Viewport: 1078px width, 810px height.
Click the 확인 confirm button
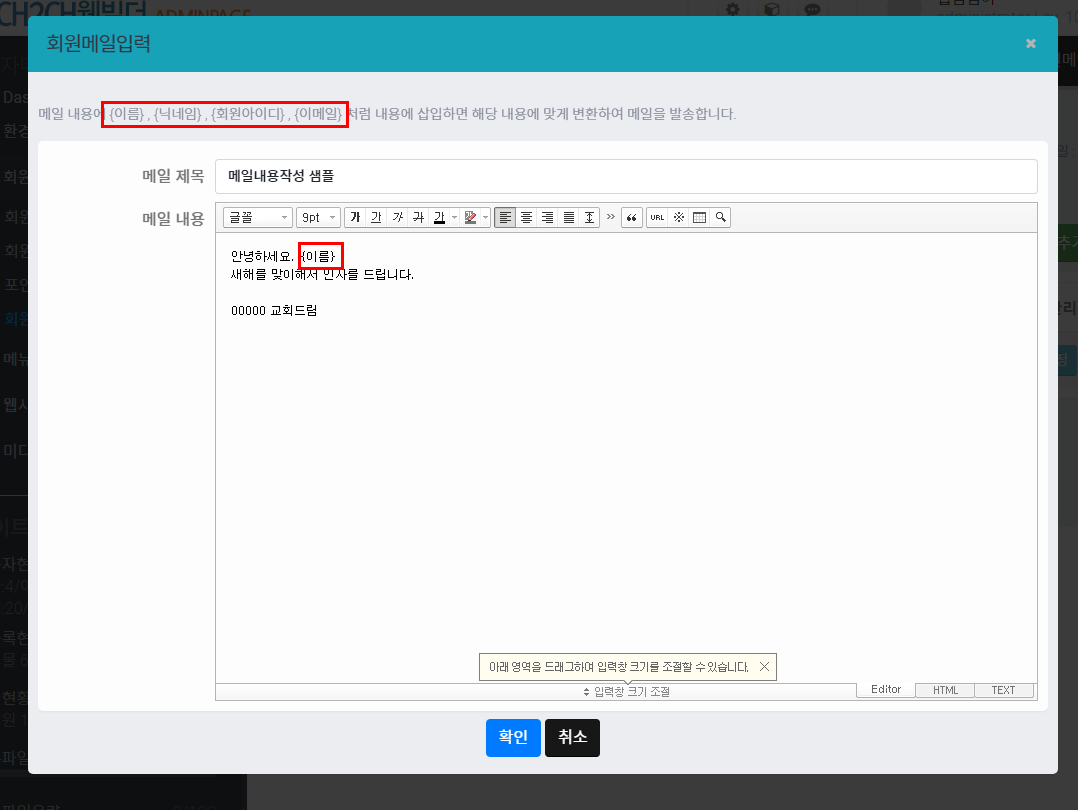click(513, 737)
